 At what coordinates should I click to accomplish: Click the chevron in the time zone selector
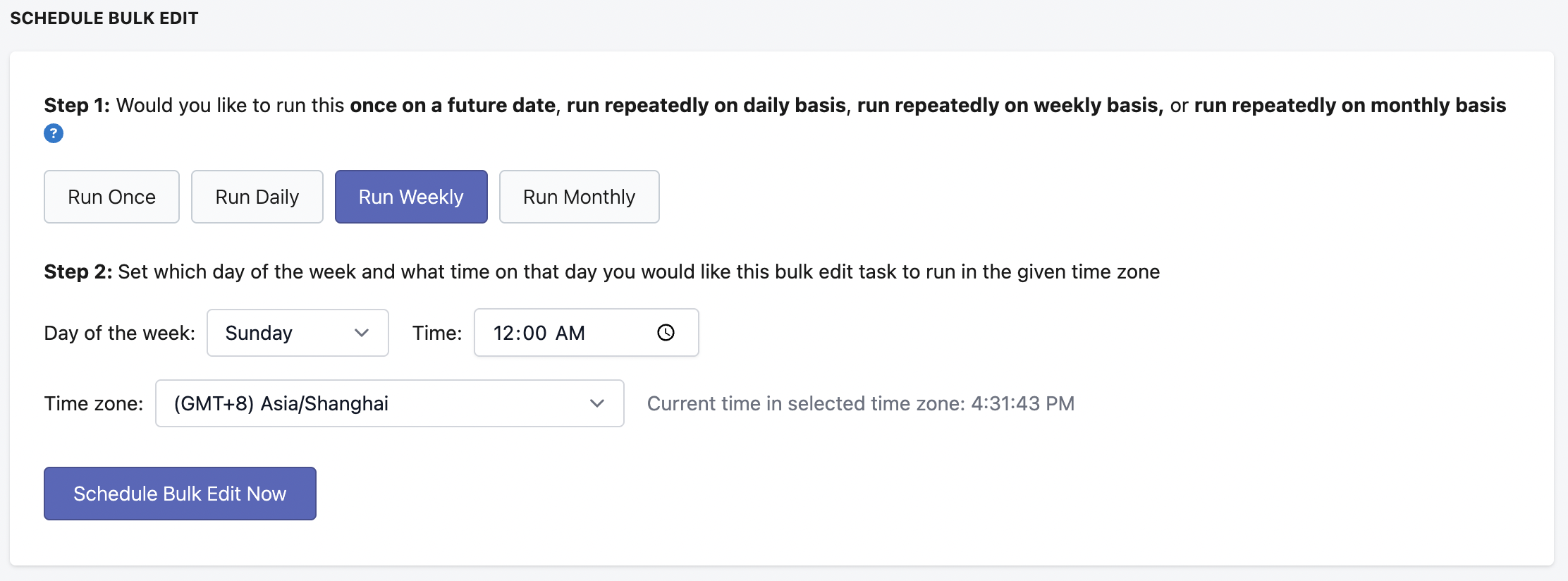point(597,403)
